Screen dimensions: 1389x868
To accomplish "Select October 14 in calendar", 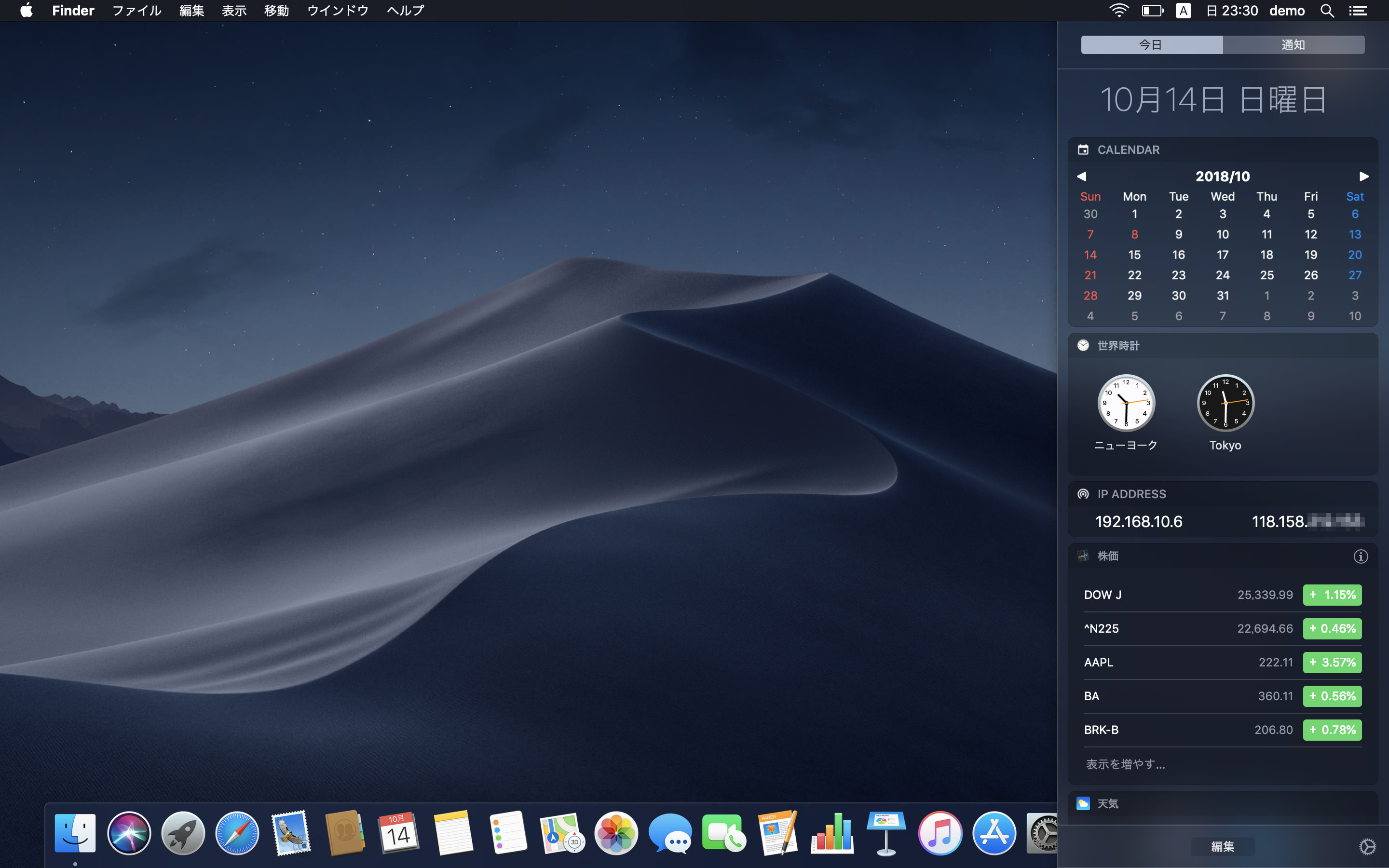I will click(x=1089, y=254).
